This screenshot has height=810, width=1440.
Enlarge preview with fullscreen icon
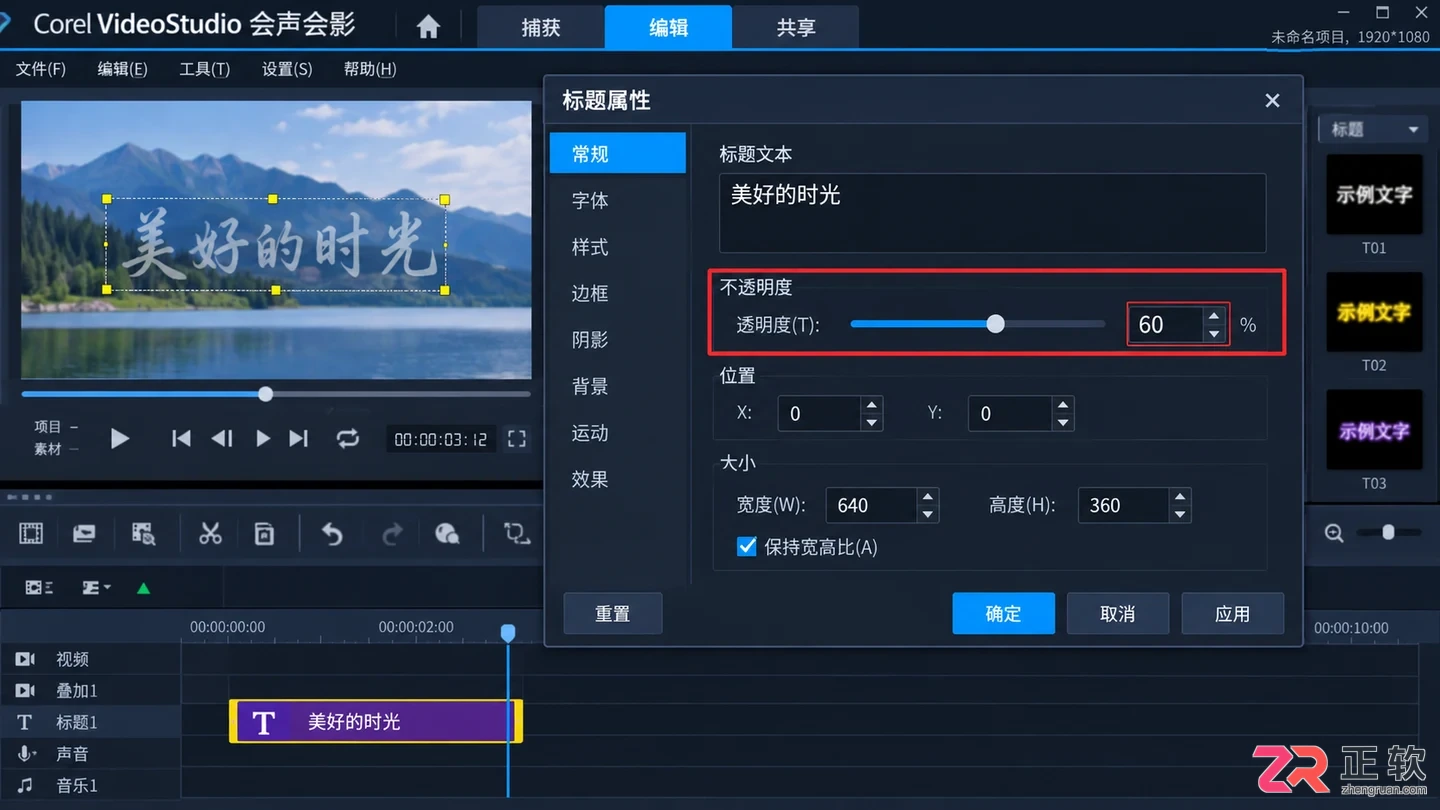(x=517, y=439)
